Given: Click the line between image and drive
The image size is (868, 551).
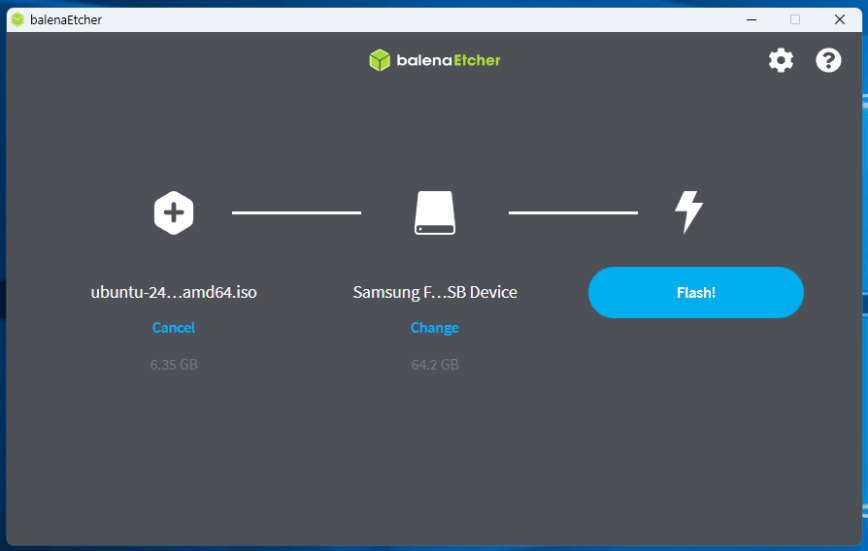Looking at the screenshot, I should coord(296,212).
